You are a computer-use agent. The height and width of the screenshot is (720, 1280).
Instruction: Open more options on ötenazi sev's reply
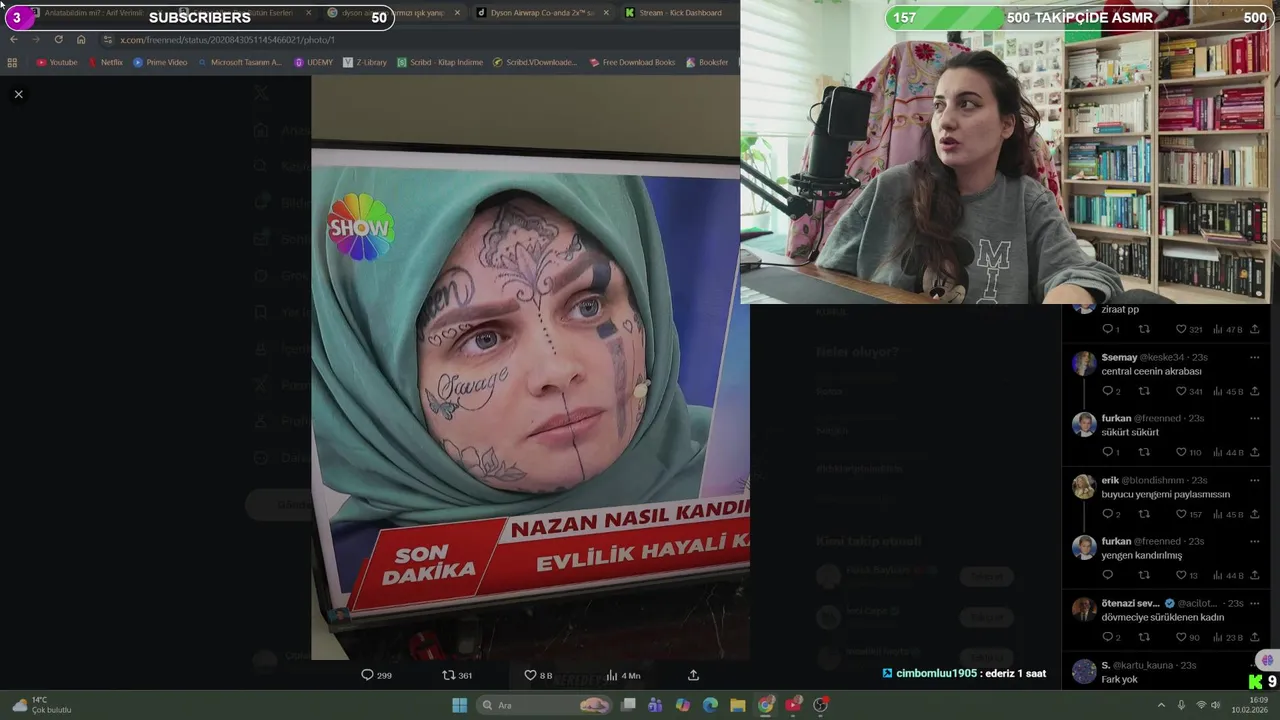click(x=1254, y=603)
